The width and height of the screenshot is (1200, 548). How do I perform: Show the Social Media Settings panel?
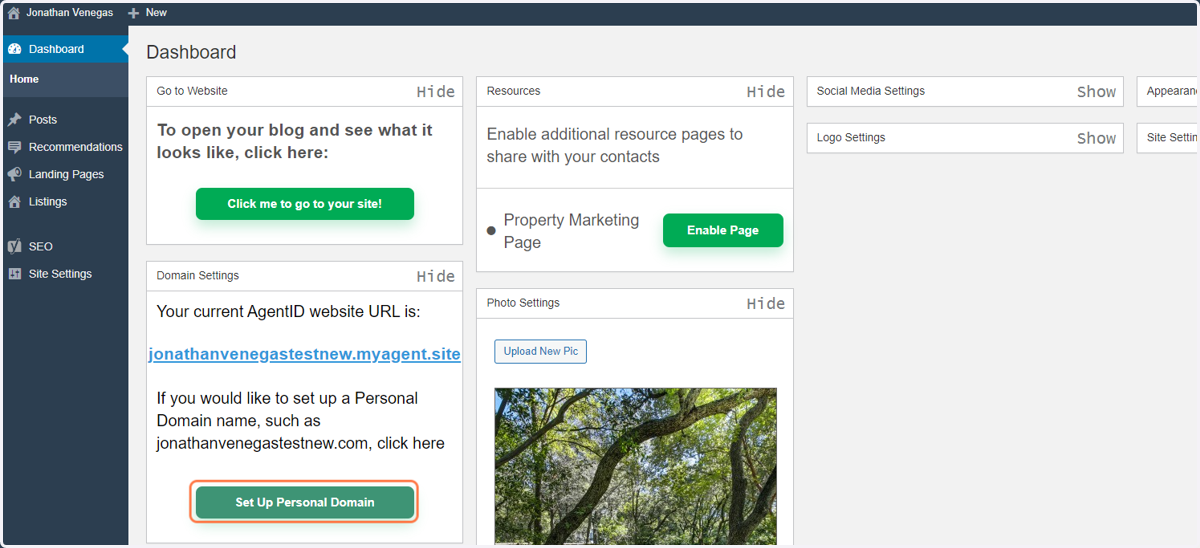point(1096,92)
